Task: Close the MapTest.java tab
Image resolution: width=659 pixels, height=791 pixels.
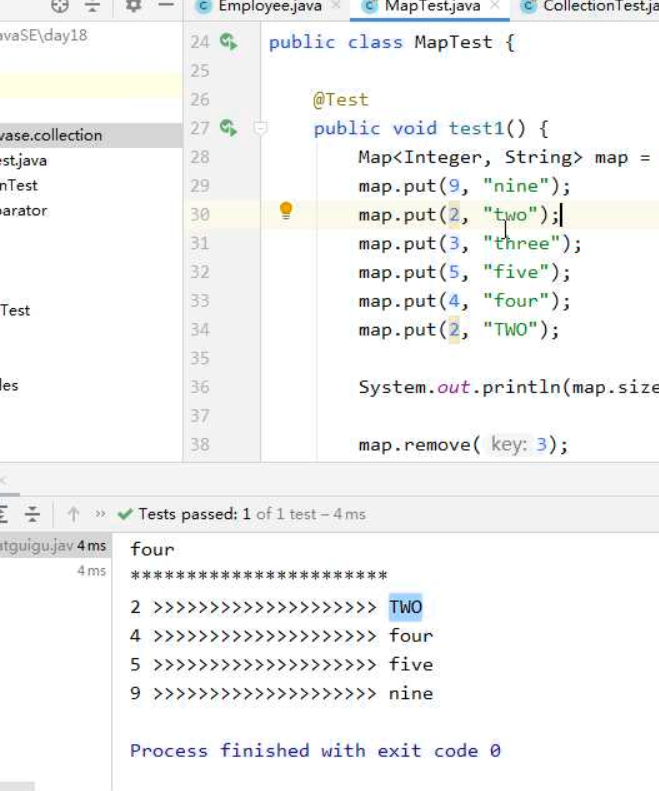Action: [x=495, y=6]
